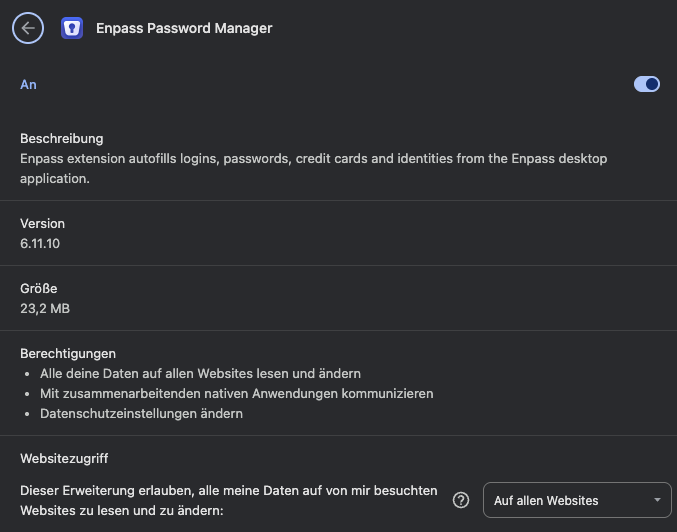Click the "Websitezugriff" heading
The height and width of the screenshot is (532, 677).
point(64,459)
